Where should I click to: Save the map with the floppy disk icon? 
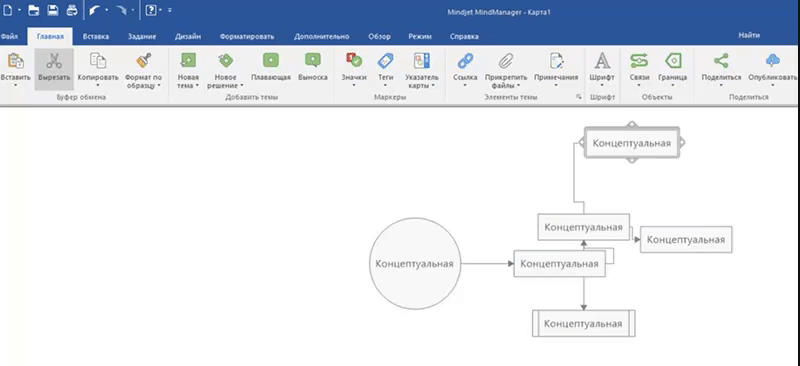click(53, 10)
